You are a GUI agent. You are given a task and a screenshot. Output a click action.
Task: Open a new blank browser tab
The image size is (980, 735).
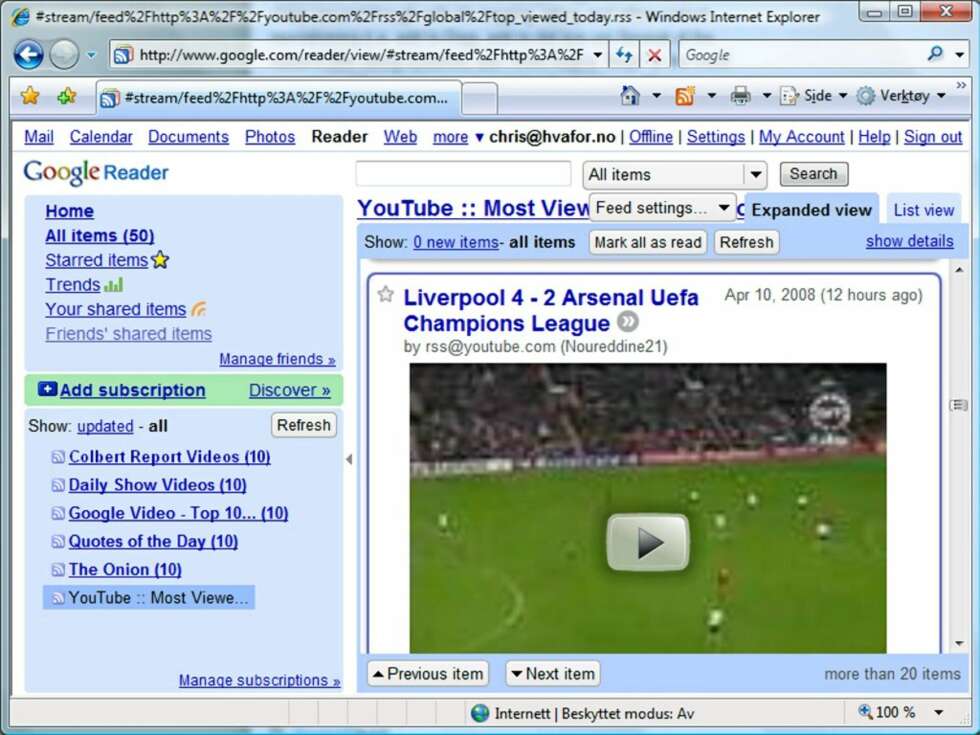click(479, 98)
